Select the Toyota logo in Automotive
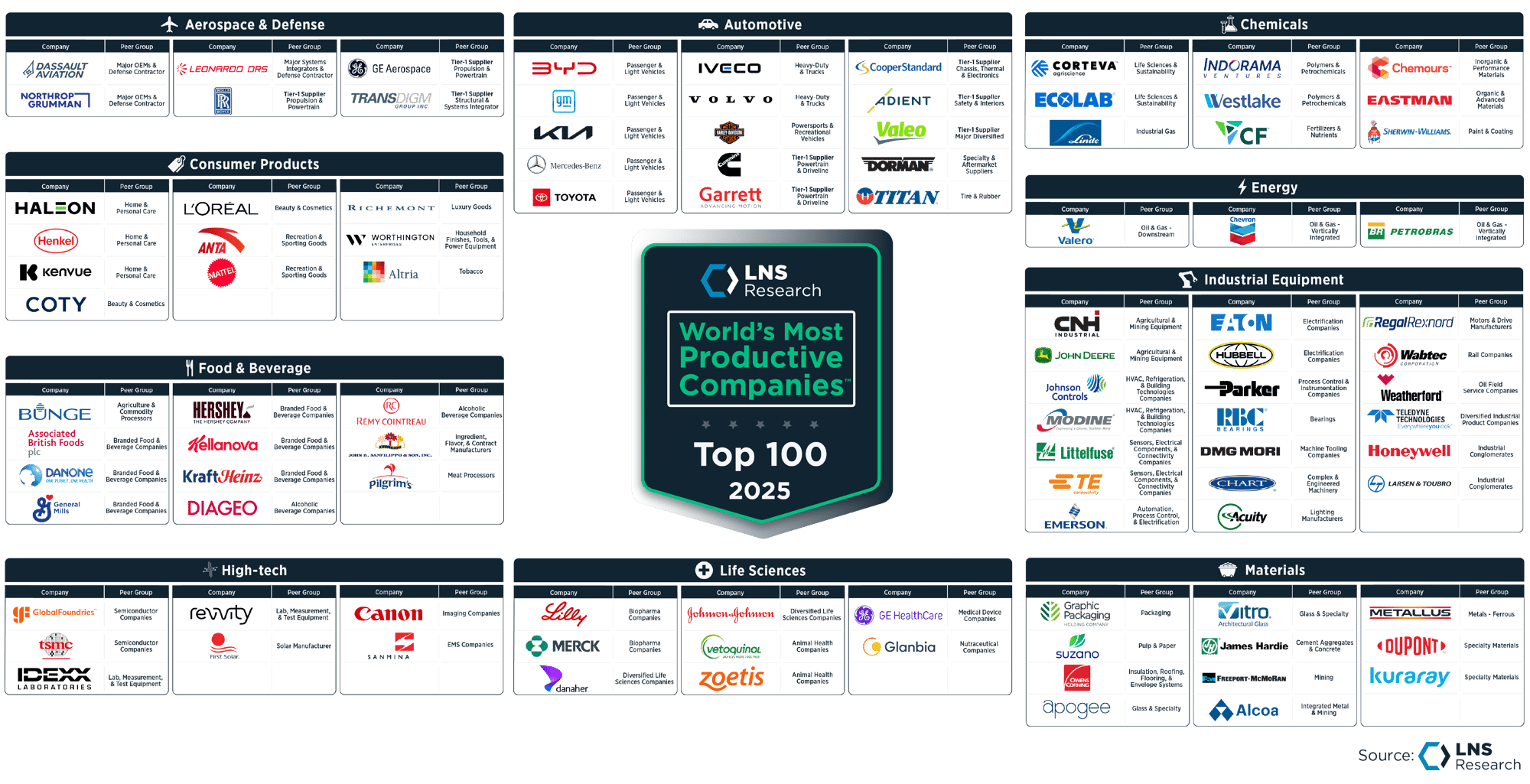The width and height of the screenshot is (1530, 784). pos(566,197)
